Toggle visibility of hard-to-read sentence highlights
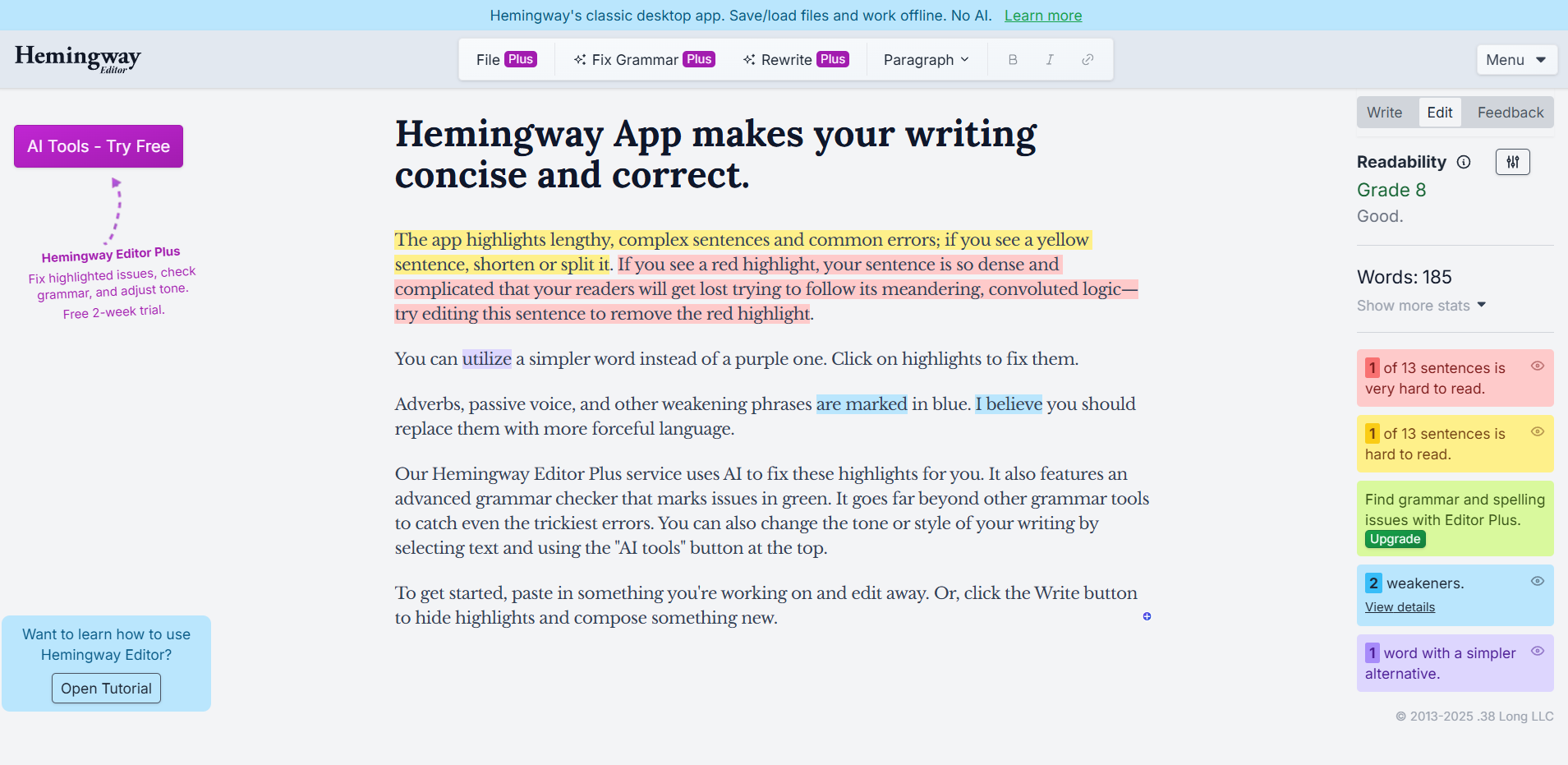This screenshot has width=1568, height=765. pyautogui.click(x=1538, y=431)
